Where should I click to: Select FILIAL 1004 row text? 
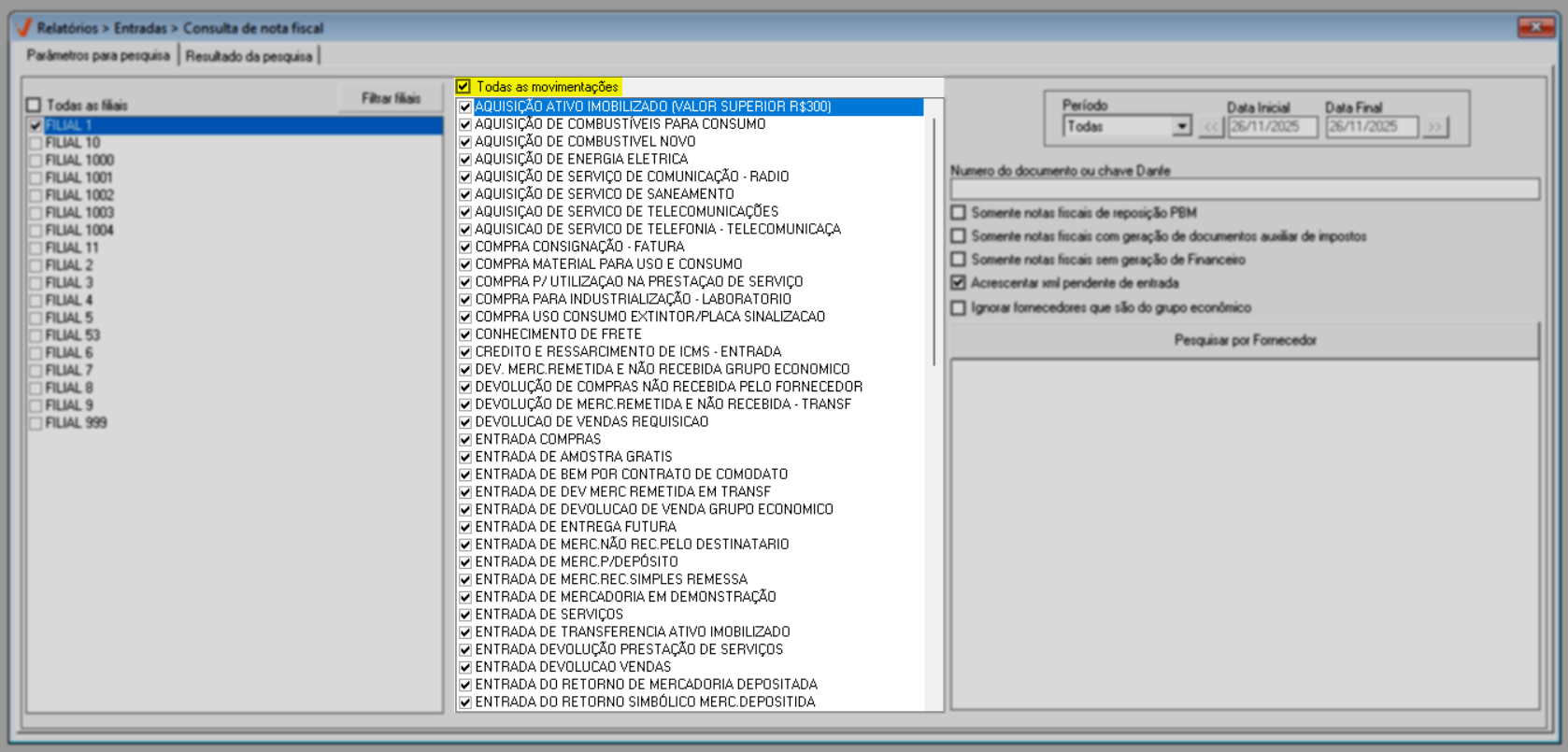coord(79,231)
